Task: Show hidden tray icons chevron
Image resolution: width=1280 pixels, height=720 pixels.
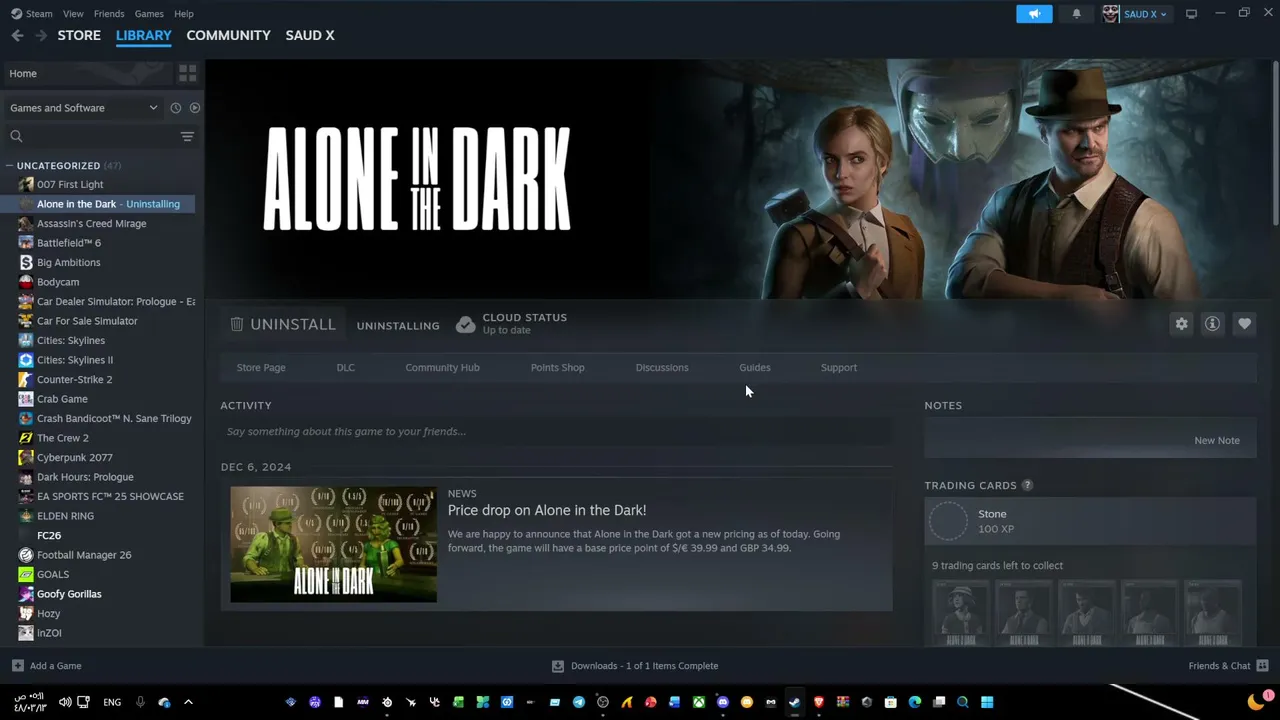Action: [x=188, y=702]
